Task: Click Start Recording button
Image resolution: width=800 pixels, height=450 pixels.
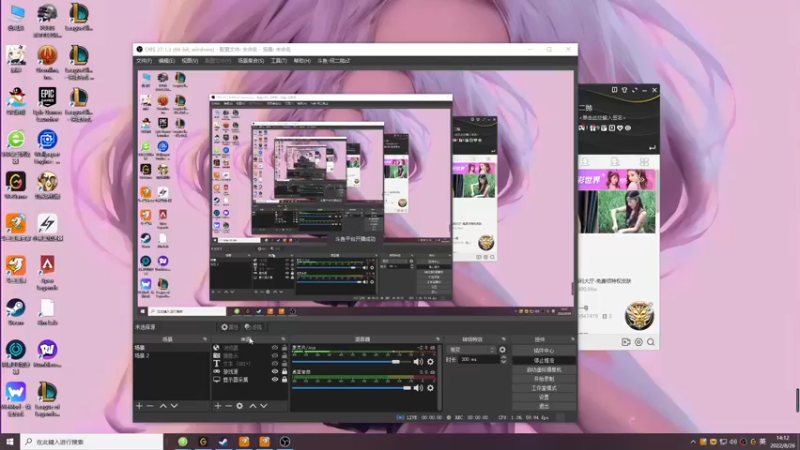Action: (x=544, y=379)
